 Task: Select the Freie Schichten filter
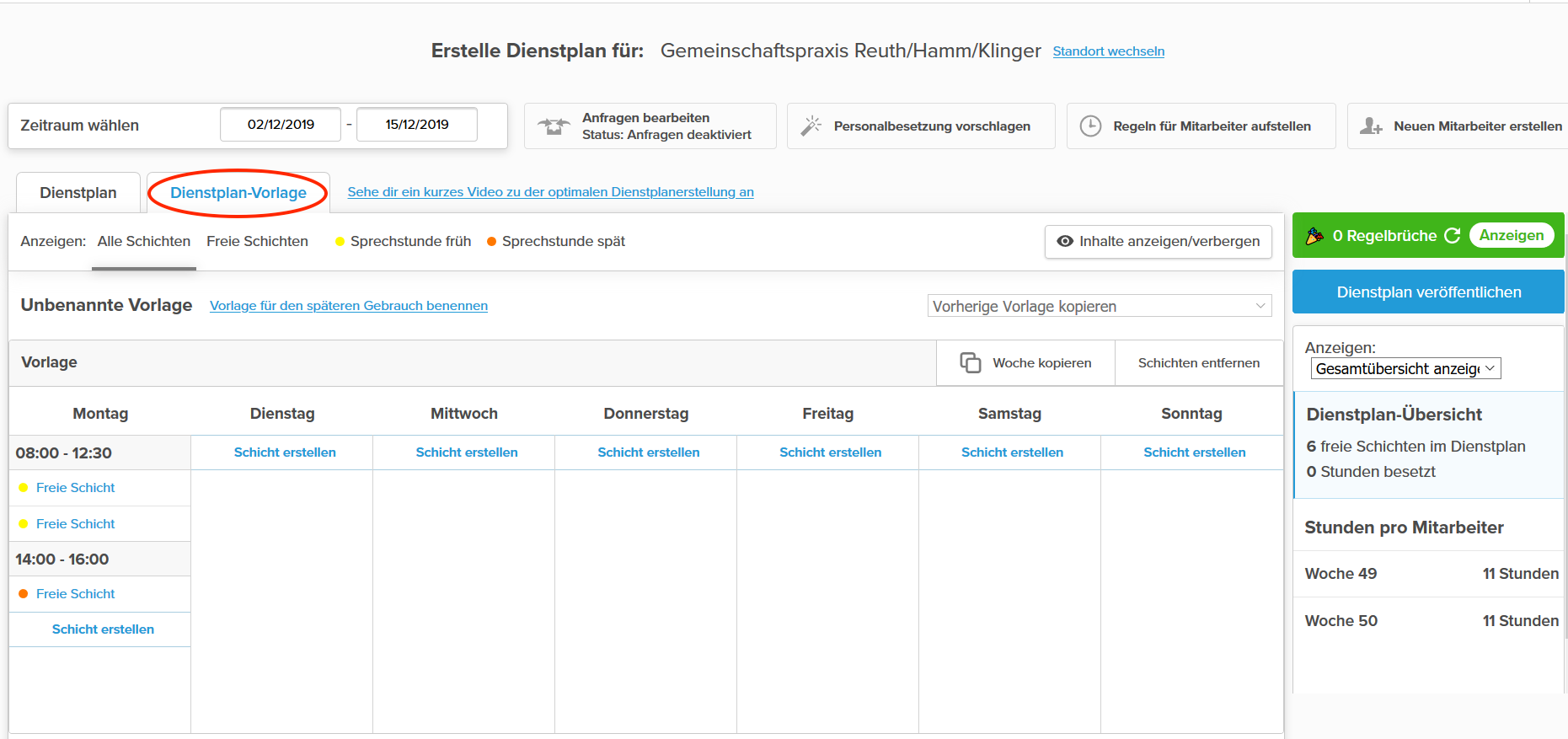pos(257,242)
